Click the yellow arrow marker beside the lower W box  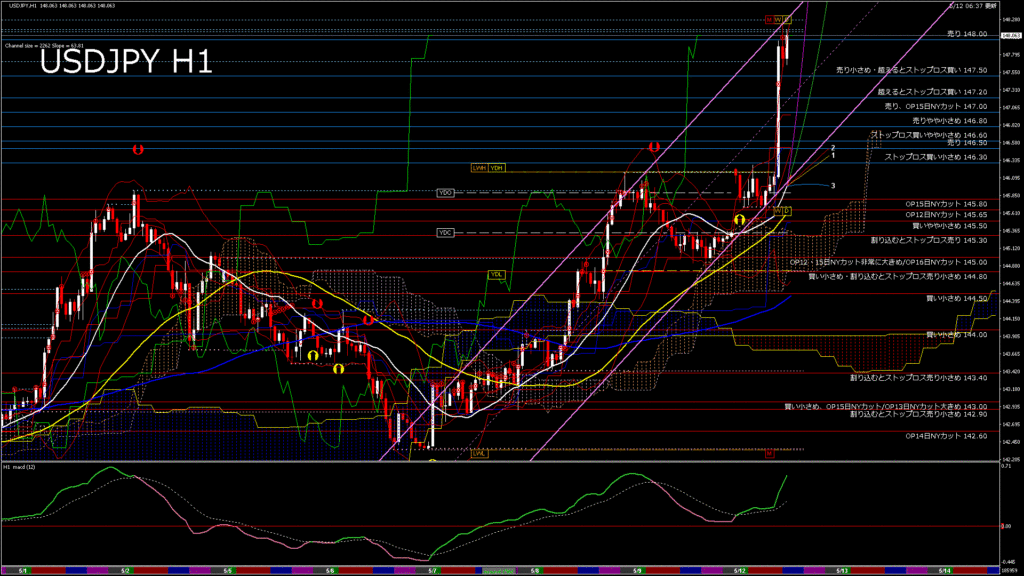tap(739, 219)
